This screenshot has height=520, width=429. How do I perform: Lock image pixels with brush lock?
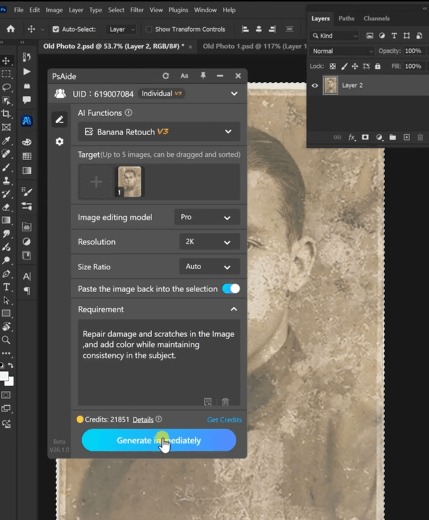click(x=344, y=66)
